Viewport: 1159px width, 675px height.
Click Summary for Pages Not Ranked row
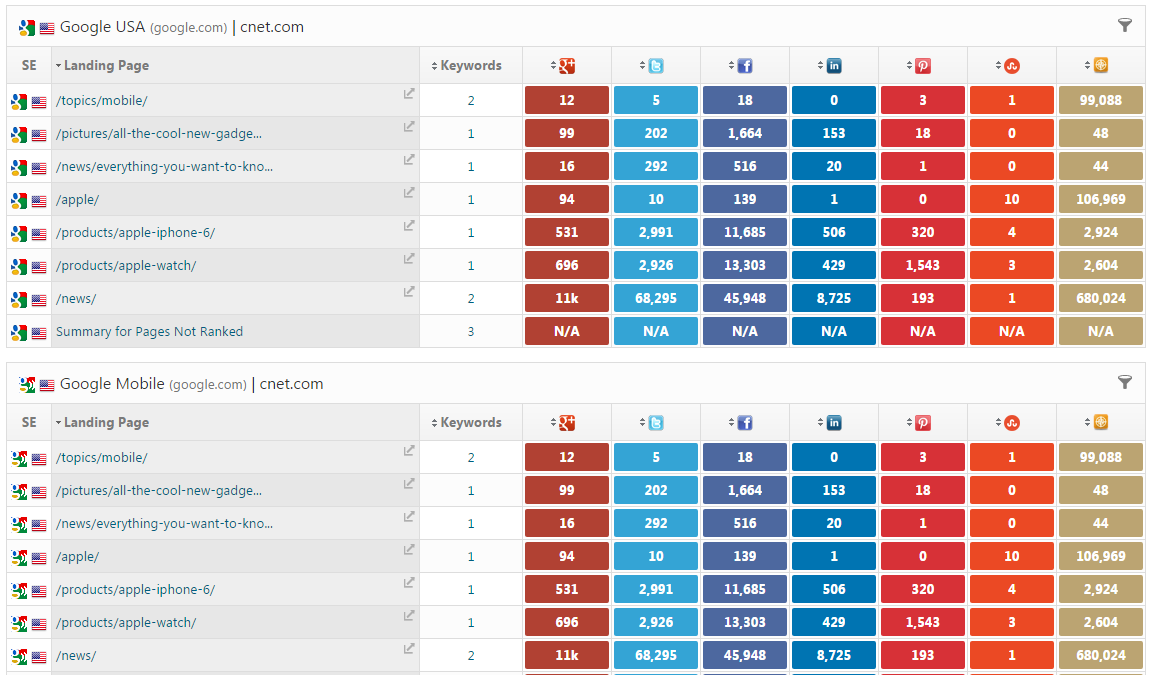[149, 332]
